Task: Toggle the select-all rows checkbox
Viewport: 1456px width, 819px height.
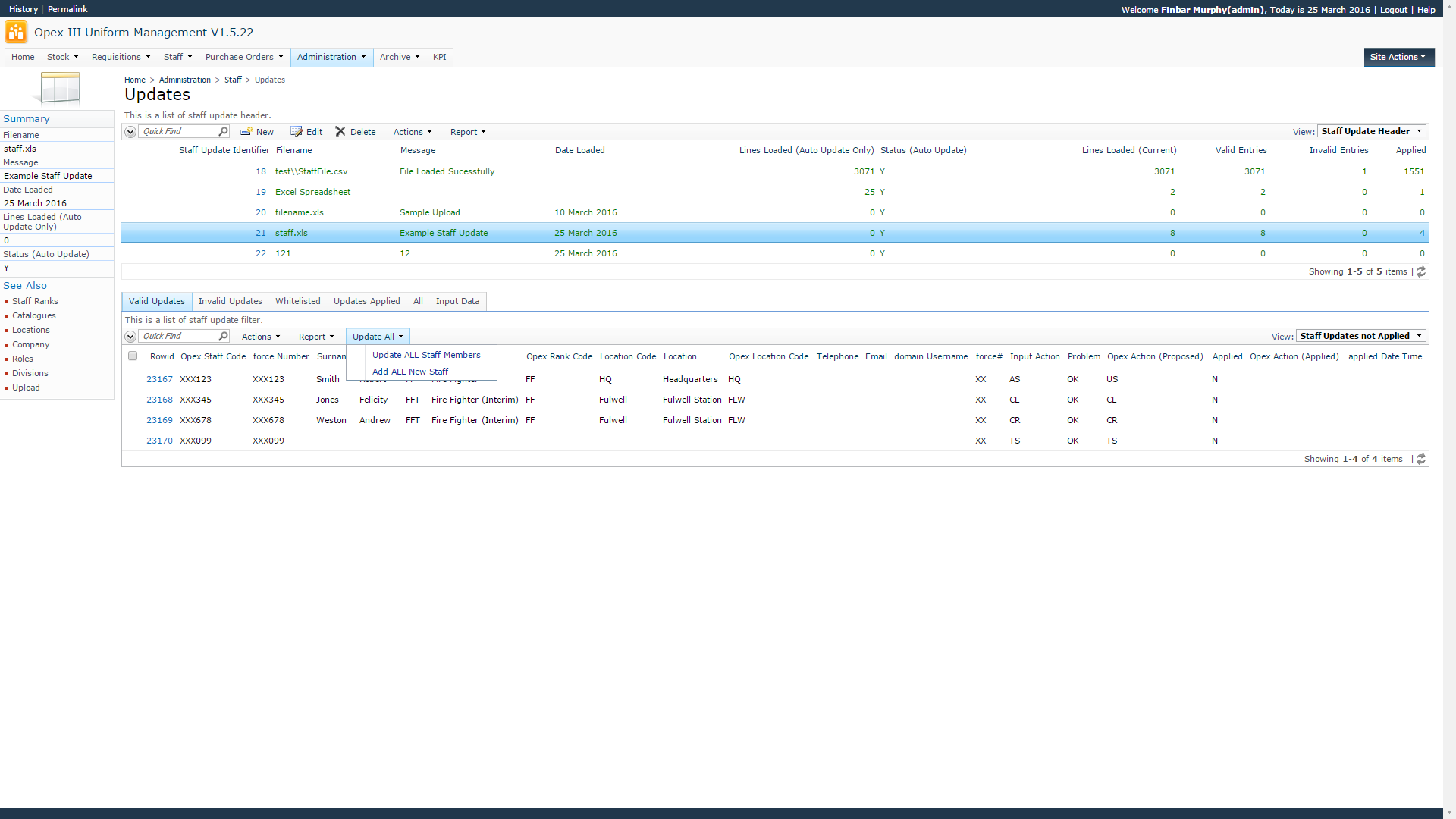Action: point(133,356)
